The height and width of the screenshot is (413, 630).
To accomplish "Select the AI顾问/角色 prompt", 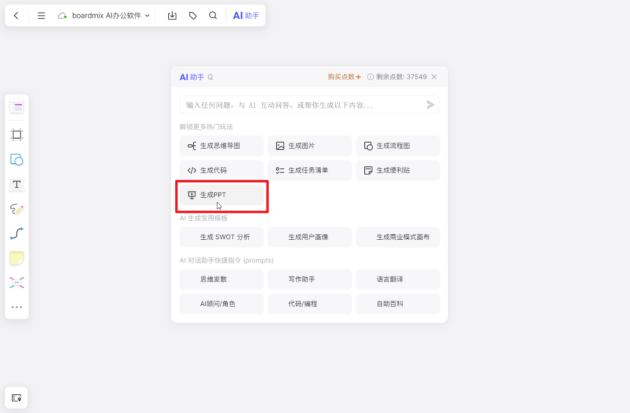I will (x=221, y=304).
